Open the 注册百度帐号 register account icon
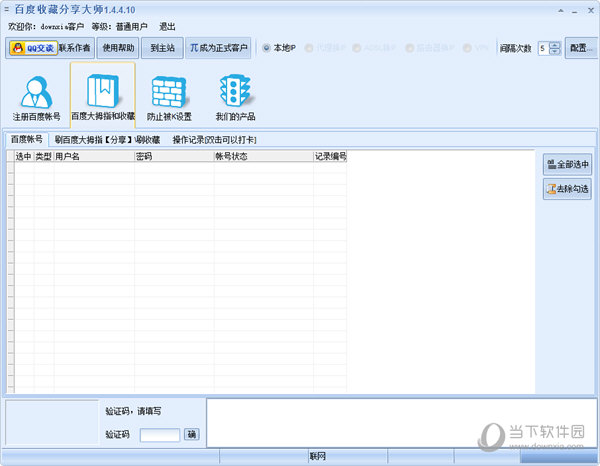600x466 pixels. pos(36,98)
